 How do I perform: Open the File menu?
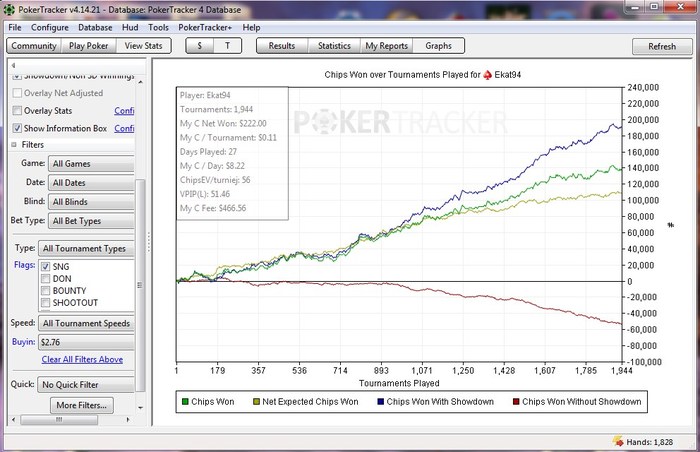click(x=15, y=27)
